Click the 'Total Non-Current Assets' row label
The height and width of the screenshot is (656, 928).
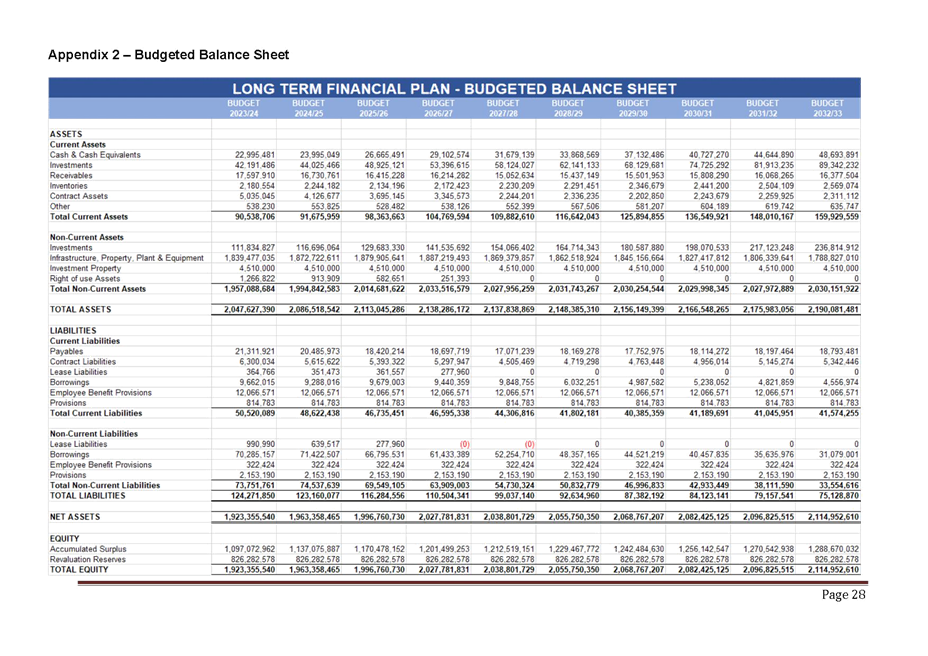(98, 289)
